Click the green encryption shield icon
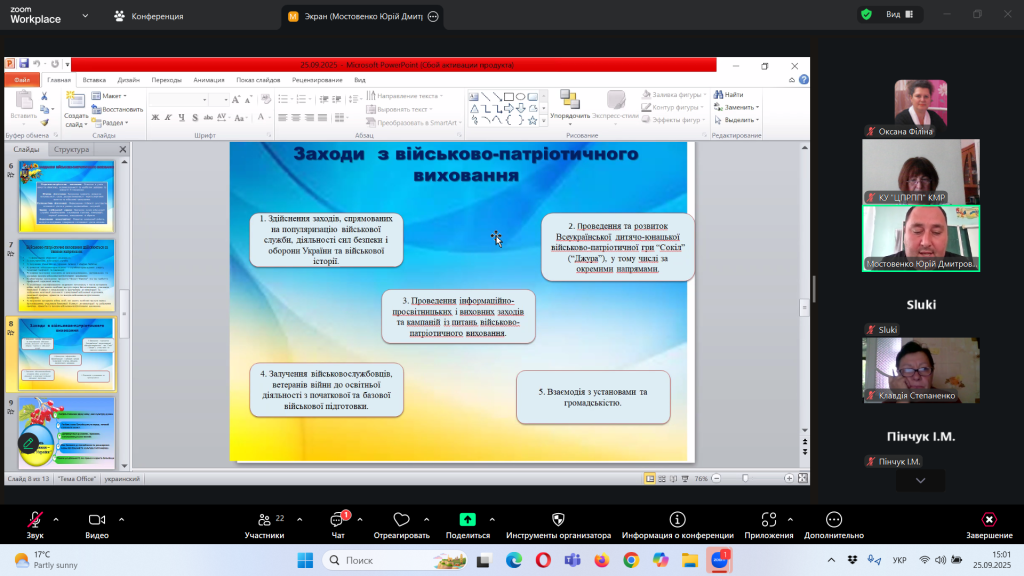1024x576 pixels. click(865, 14)
